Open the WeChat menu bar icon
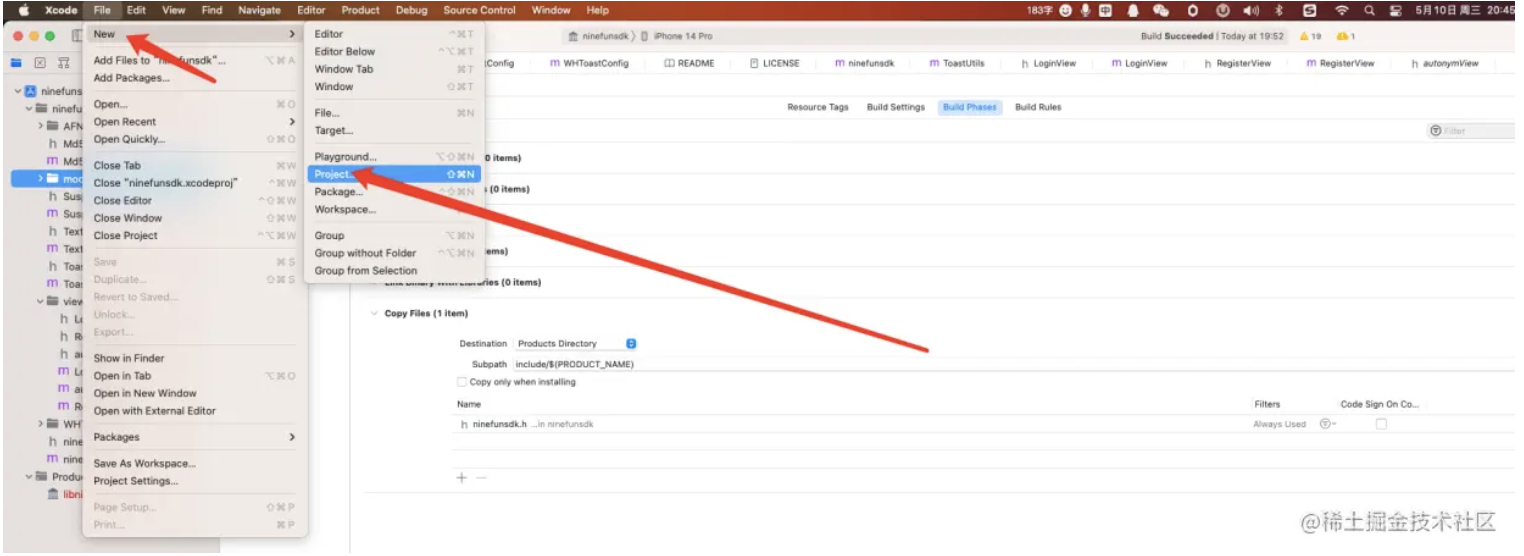 coord(1161,10)
